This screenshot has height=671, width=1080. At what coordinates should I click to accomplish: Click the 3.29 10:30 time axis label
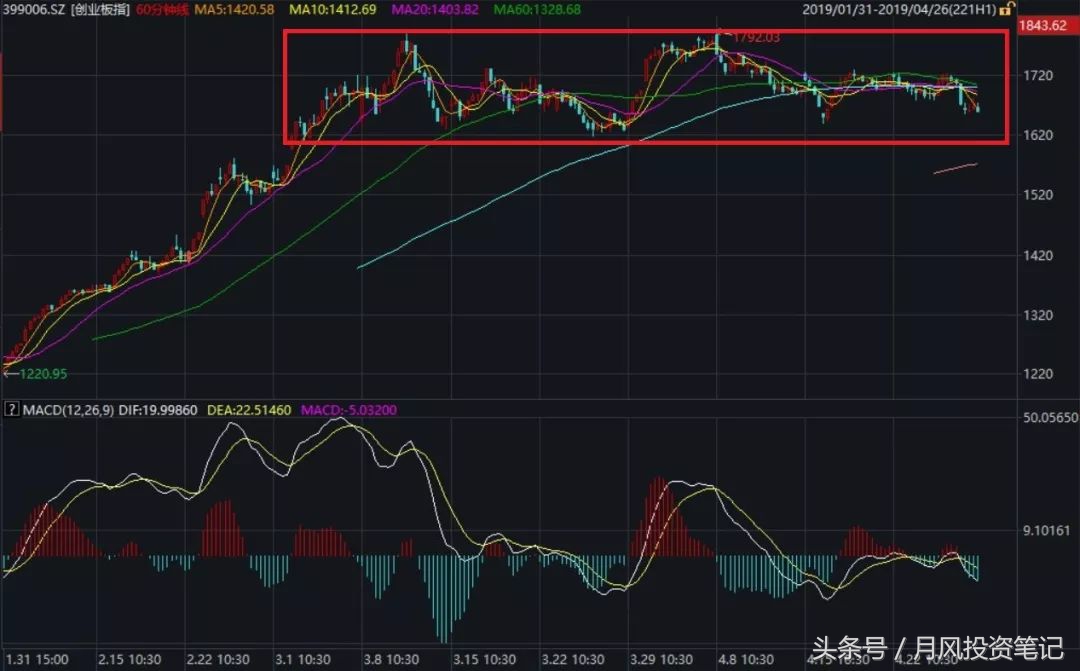pos(661,660)
